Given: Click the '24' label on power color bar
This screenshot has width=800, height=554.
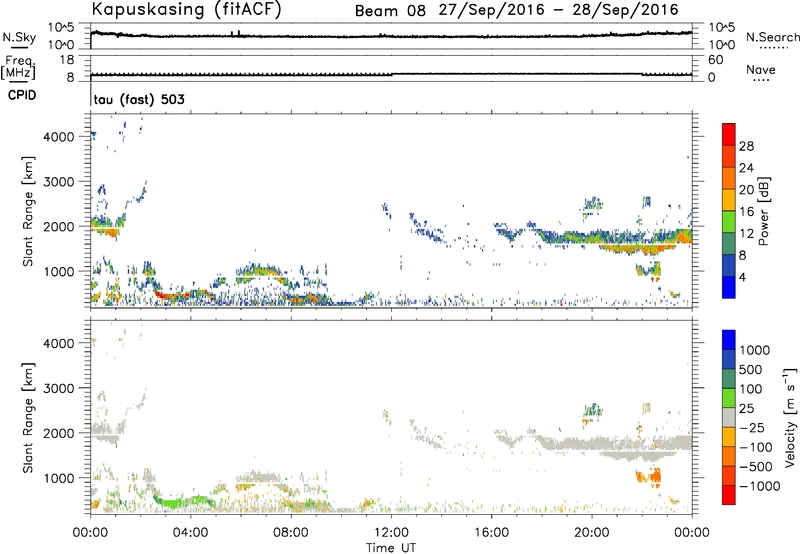Looking at the screenshot, I should (746, 168).
